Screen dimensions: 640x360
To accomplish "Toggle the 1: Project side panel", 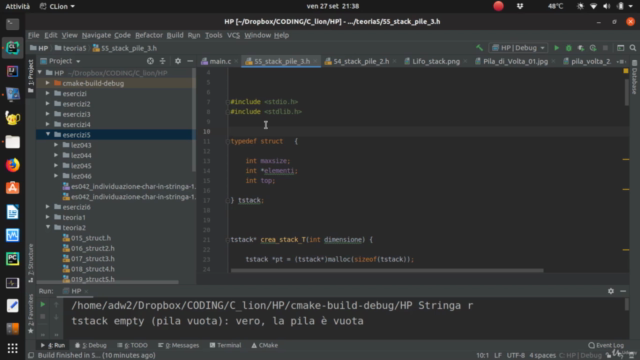I will 31,76.
